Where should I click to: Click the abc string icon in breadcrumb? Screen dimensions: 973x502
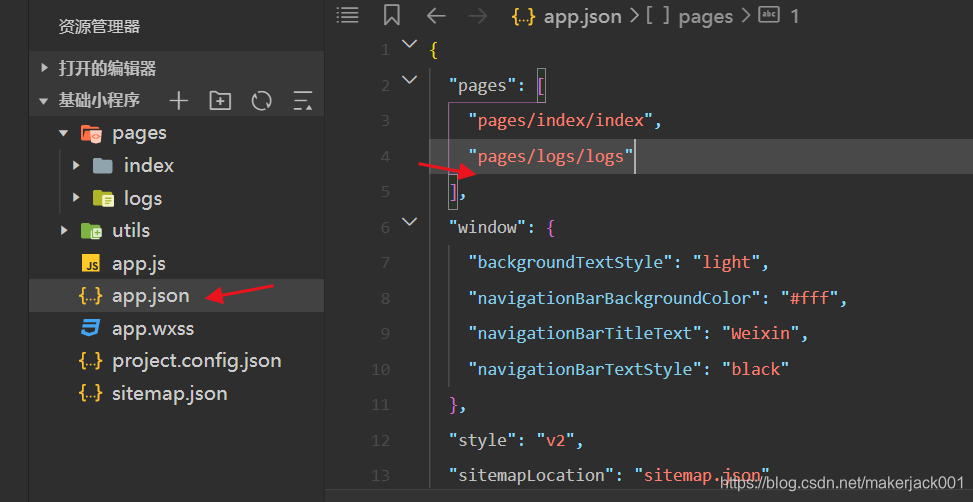coord(769,16)
